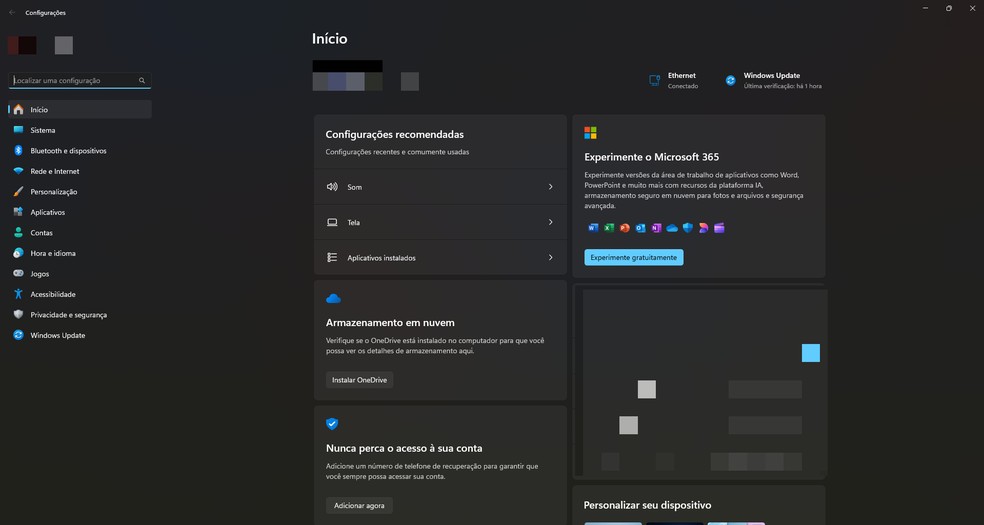
Task: Click the Adicionar agora button
Action: click(359, 506)
